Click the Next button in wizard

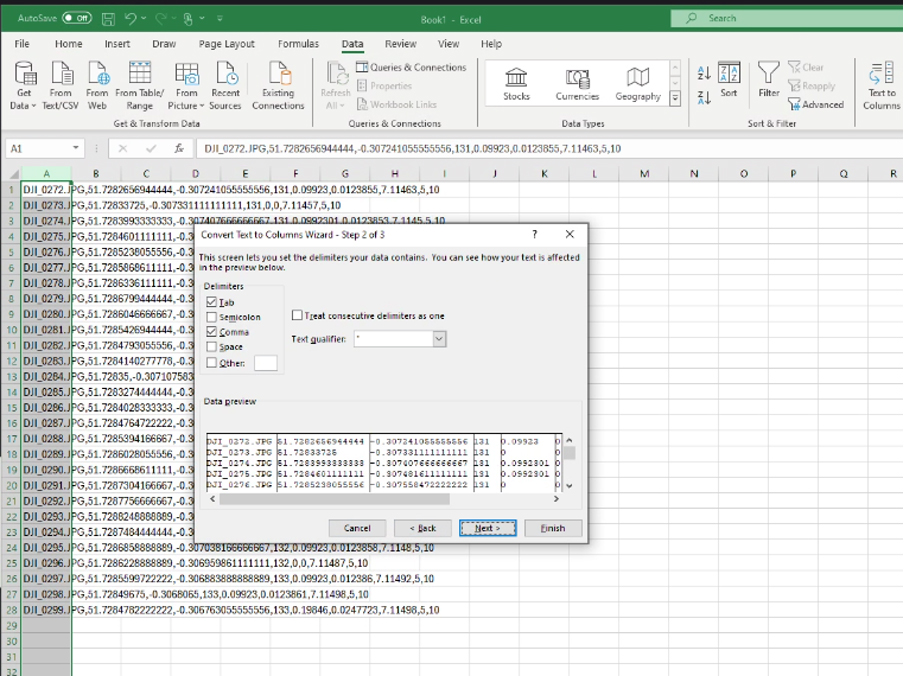(488, 528)
